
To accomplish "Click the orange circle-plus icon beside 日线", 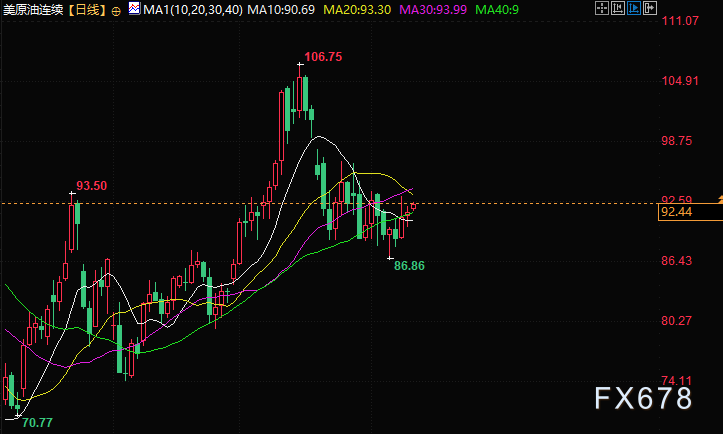I will coord(116,11).
